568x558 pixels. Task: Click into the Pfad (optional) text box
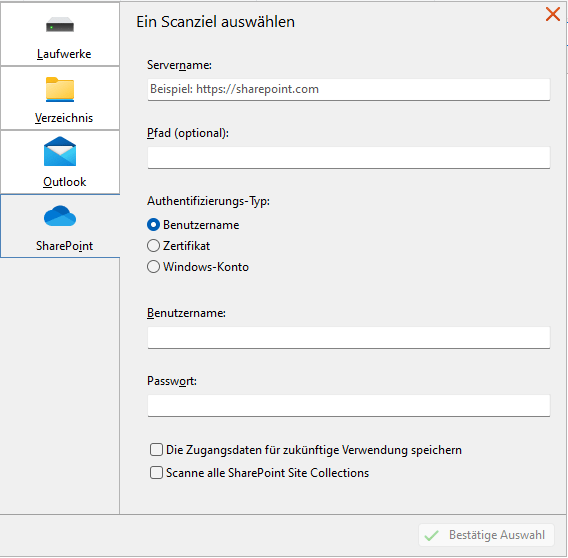point(348,158)
